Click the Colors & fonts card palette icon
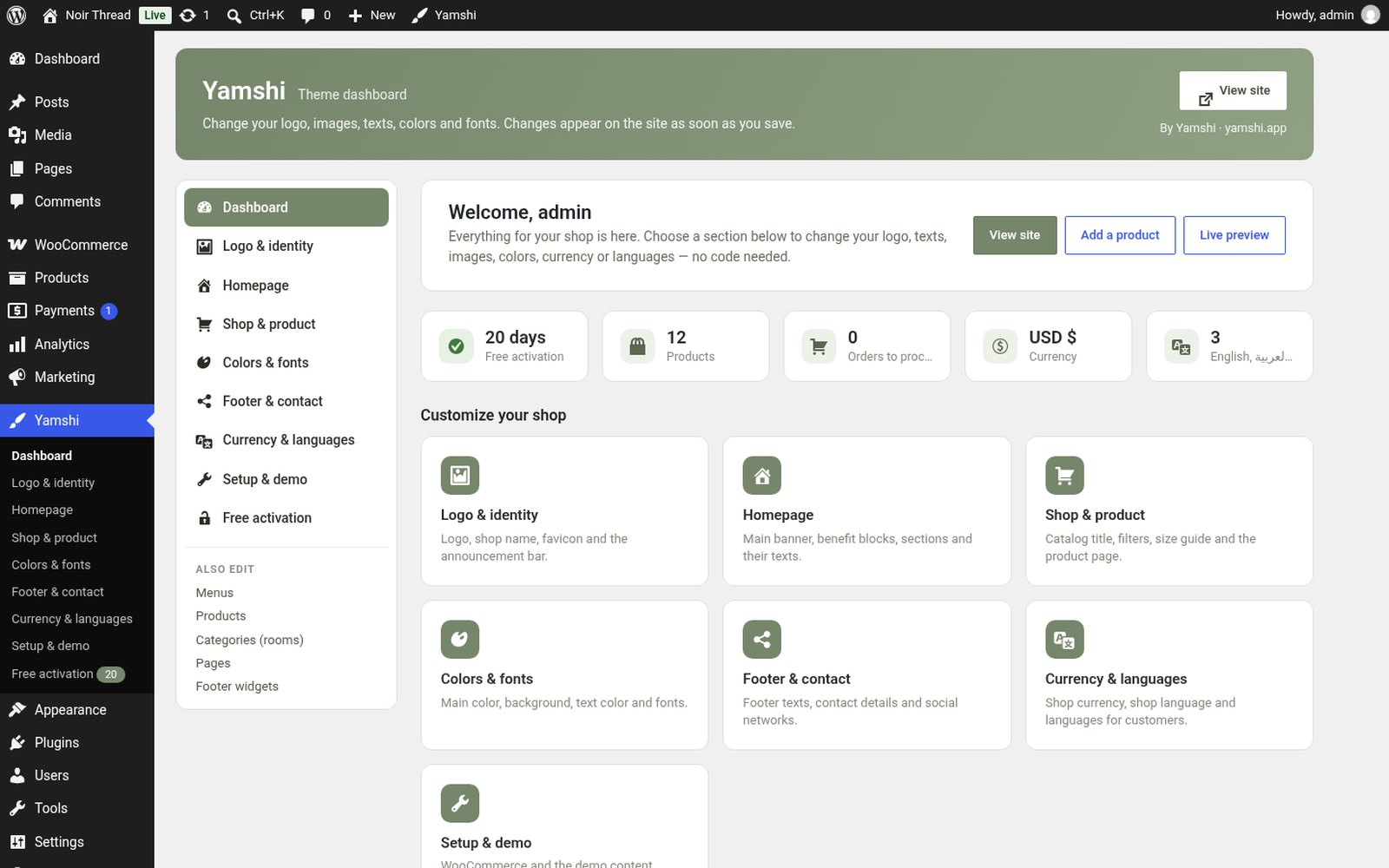The height and width of the screenshot is (868, 1389). [460, 640]
